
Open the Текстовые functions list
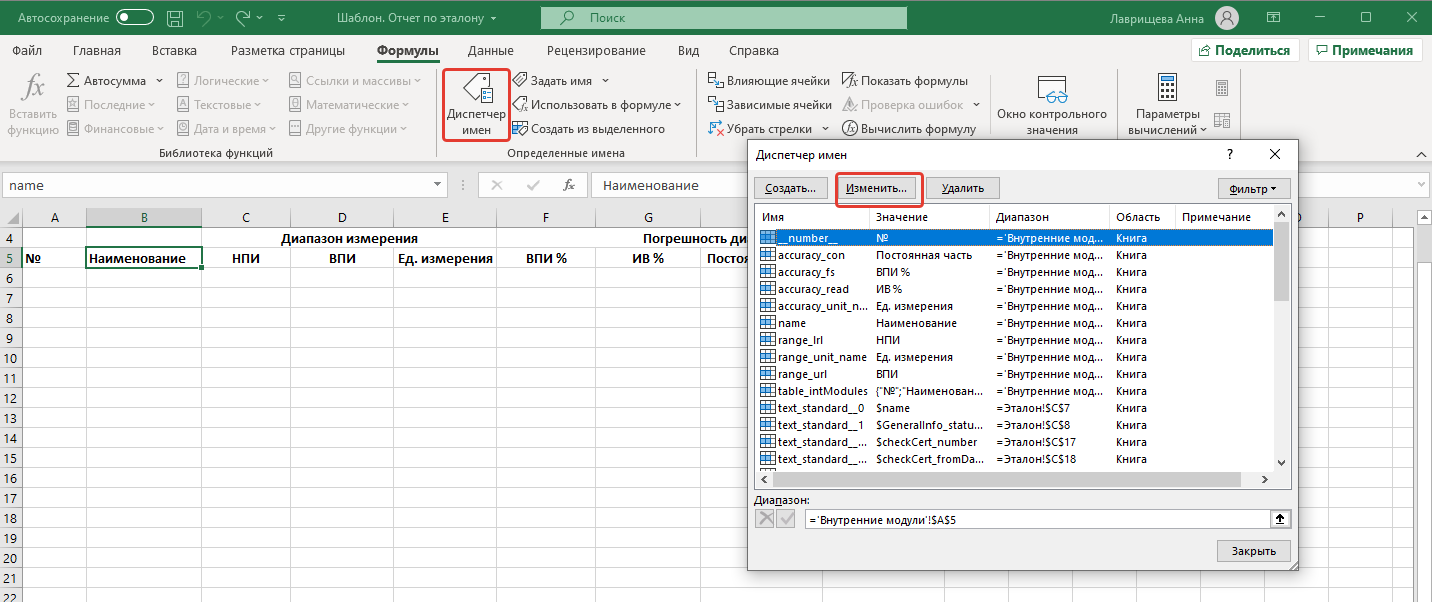(x=219, y=105)
